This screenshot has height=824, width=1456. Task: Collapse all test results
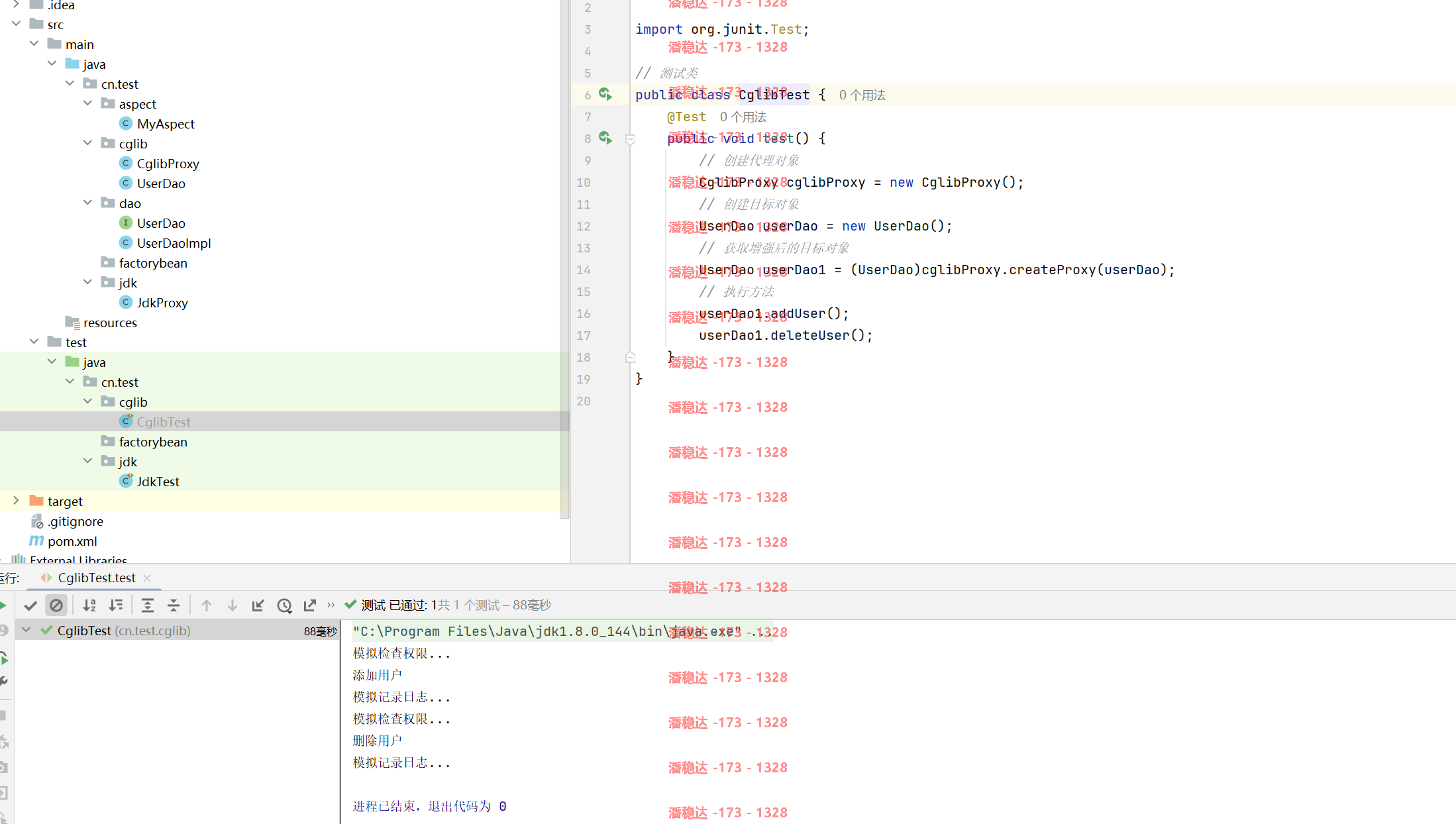174,605
